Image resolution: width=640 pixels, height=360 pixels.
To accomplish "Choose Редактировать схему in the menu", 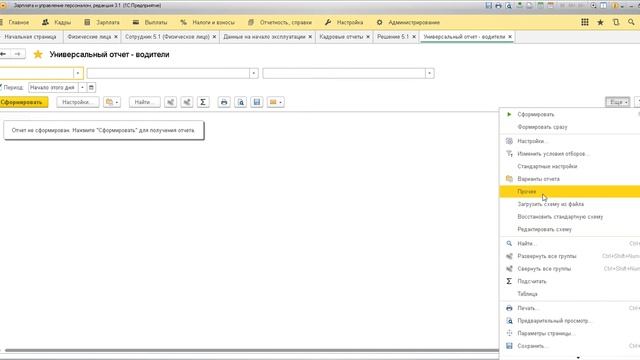I will point(570,229).
